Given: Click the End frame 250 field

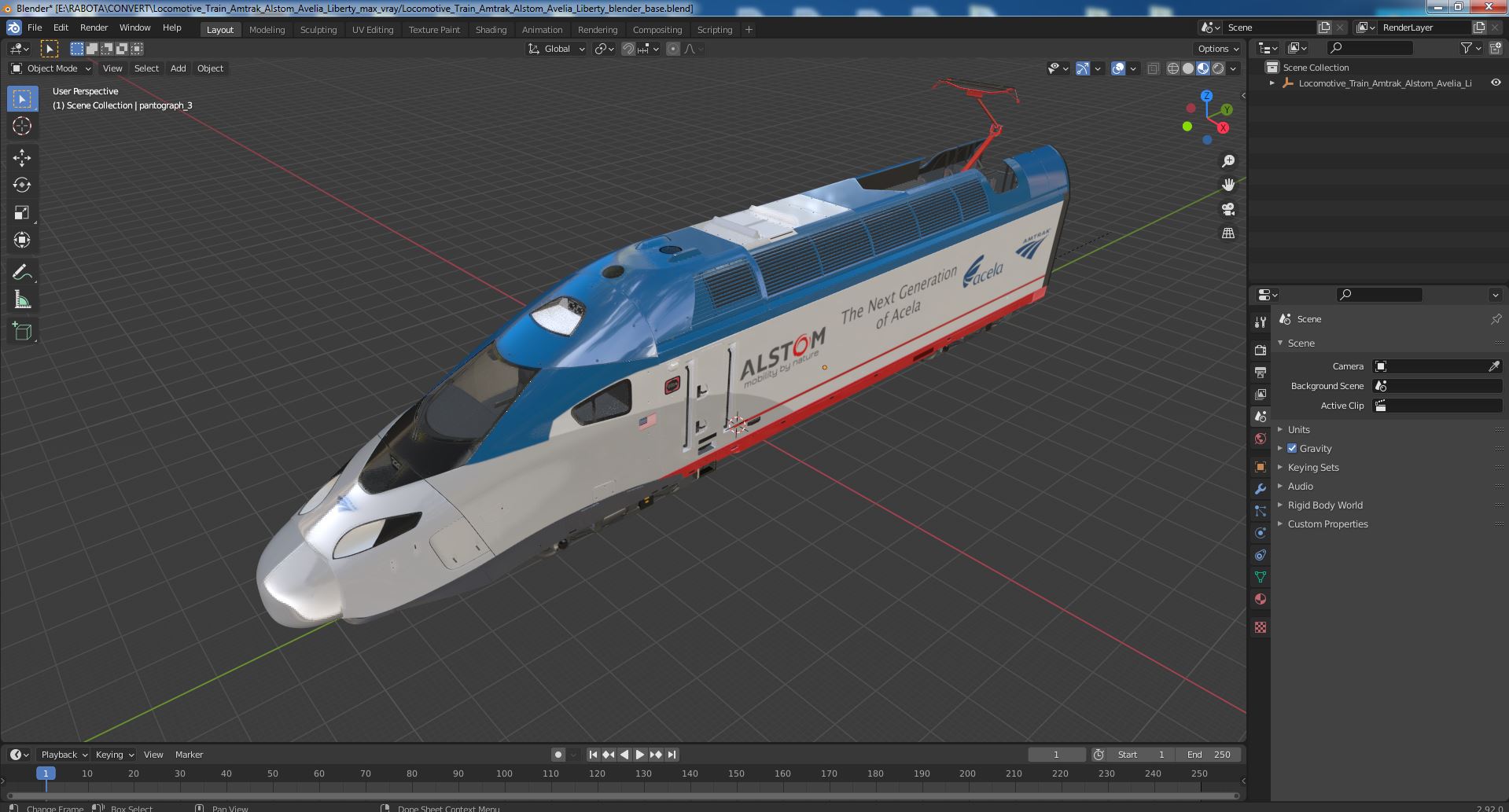Looking at the screenshot, I should click(1209, 755).
